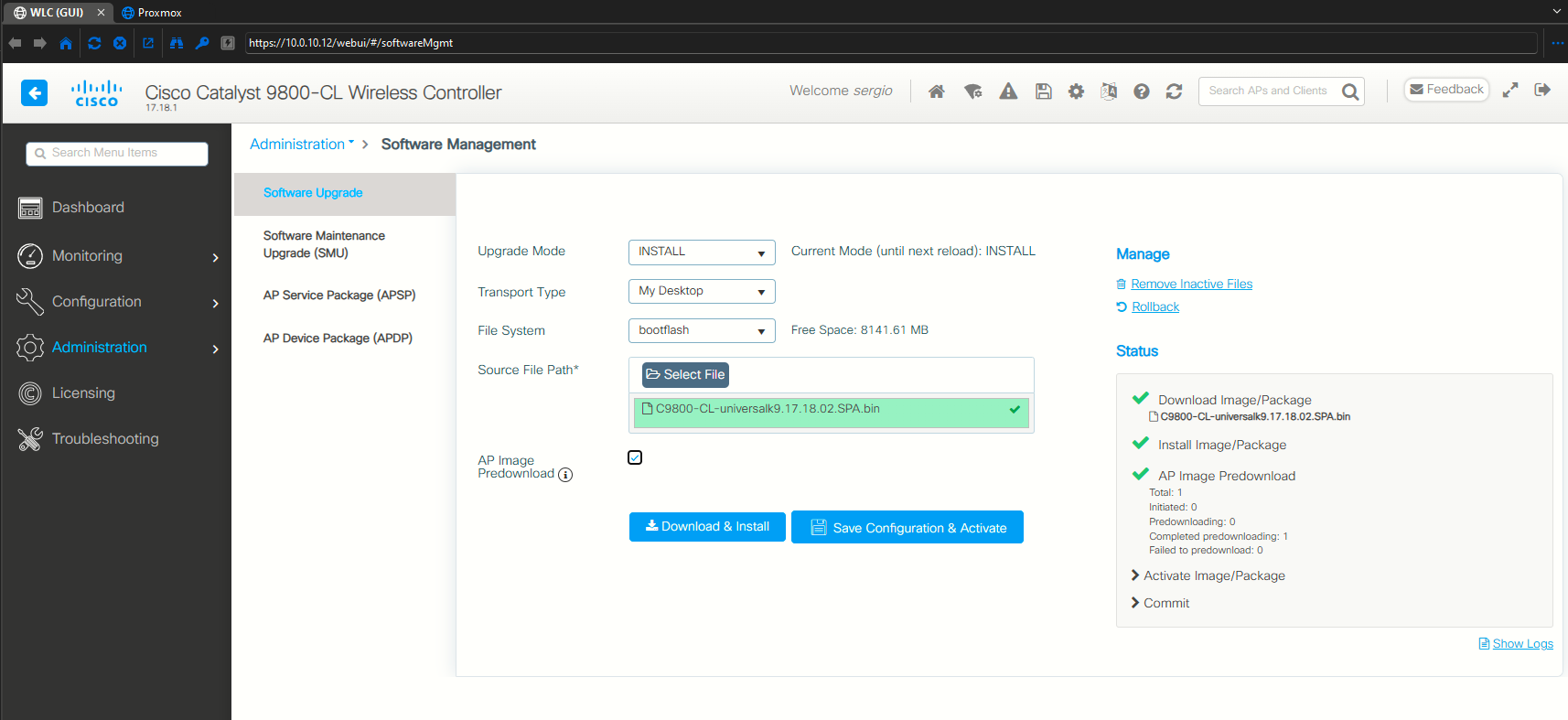Stop page loading in browser toolbar
This screenshot has width=1568, height=720.
coord(120,43)
